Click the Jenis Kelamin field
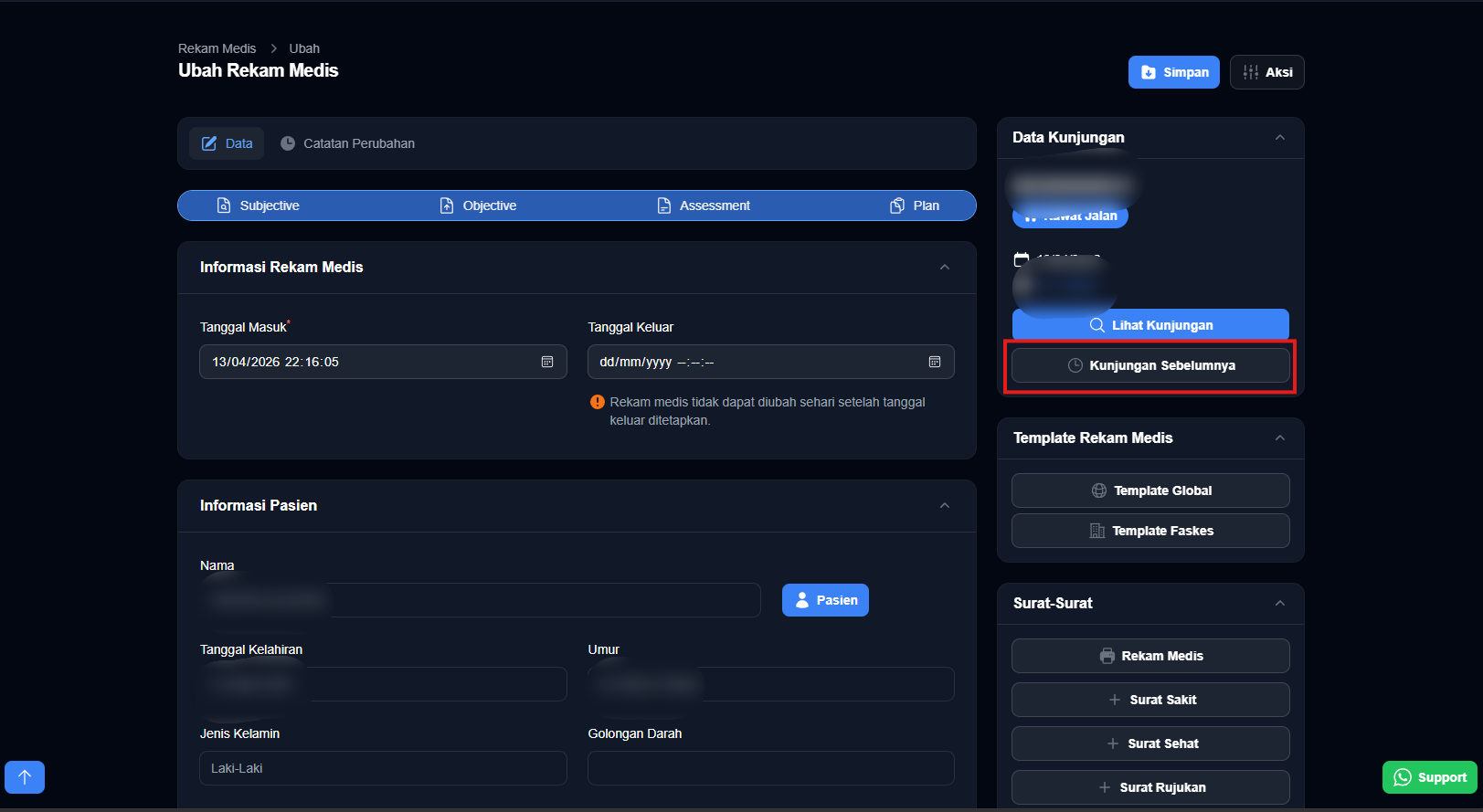 click(x=383, y=768)
